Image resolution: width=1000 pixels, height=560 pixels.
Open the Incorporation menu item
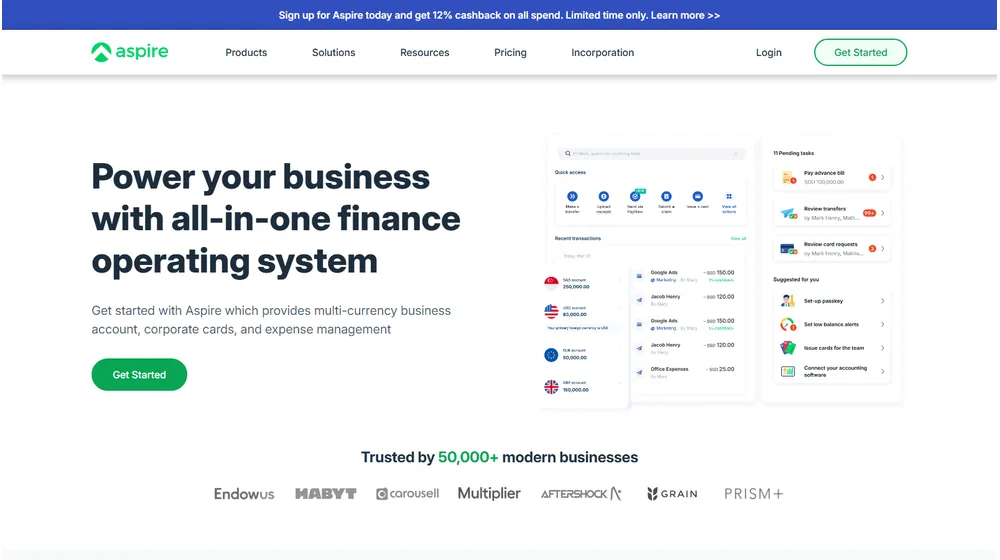click(603, 52)
